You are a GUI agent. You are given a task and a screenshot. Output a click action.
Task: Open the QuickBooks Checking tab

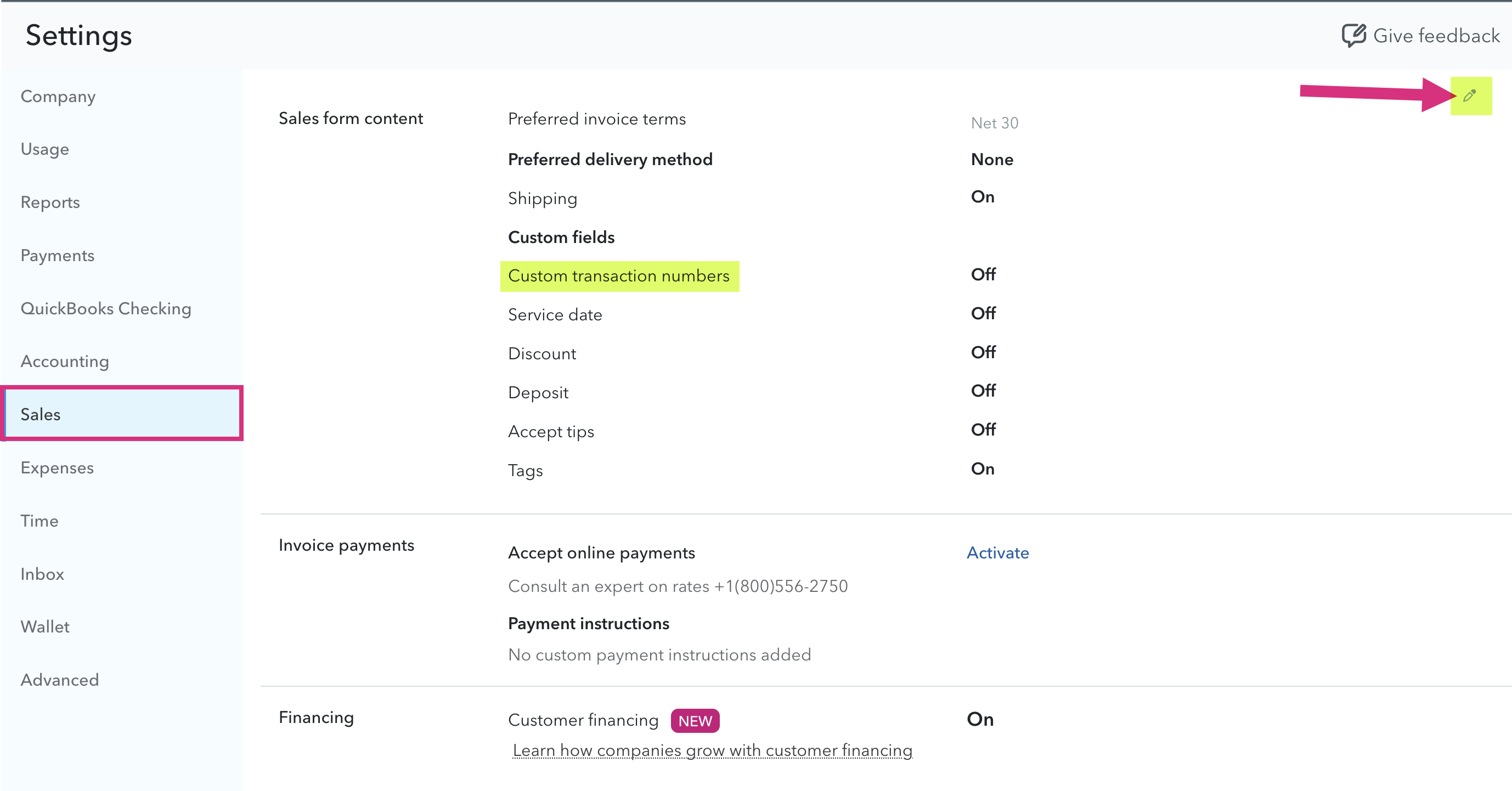(x=106, y=309)
